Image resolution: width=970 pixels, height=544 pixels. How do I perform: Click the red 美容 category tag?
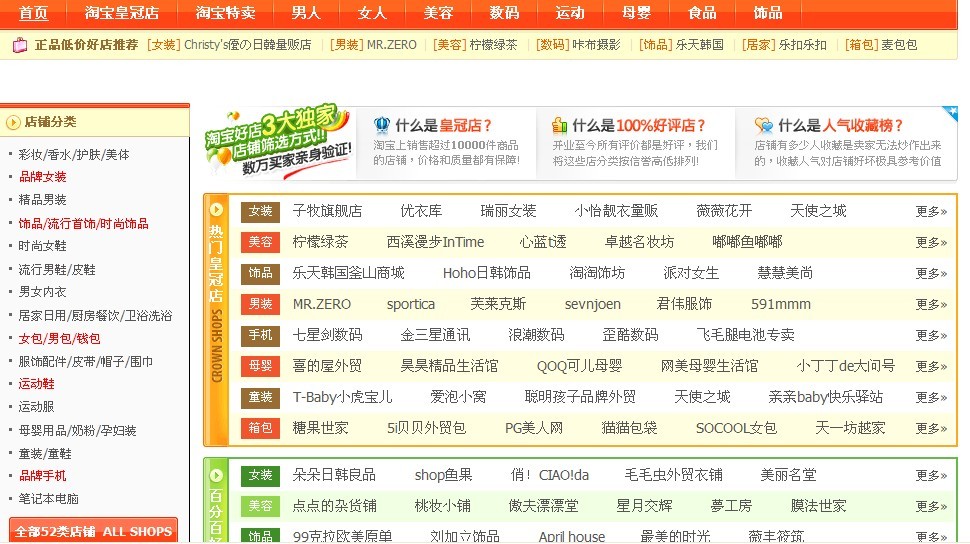pyautogui.click(x=260, y=242)
